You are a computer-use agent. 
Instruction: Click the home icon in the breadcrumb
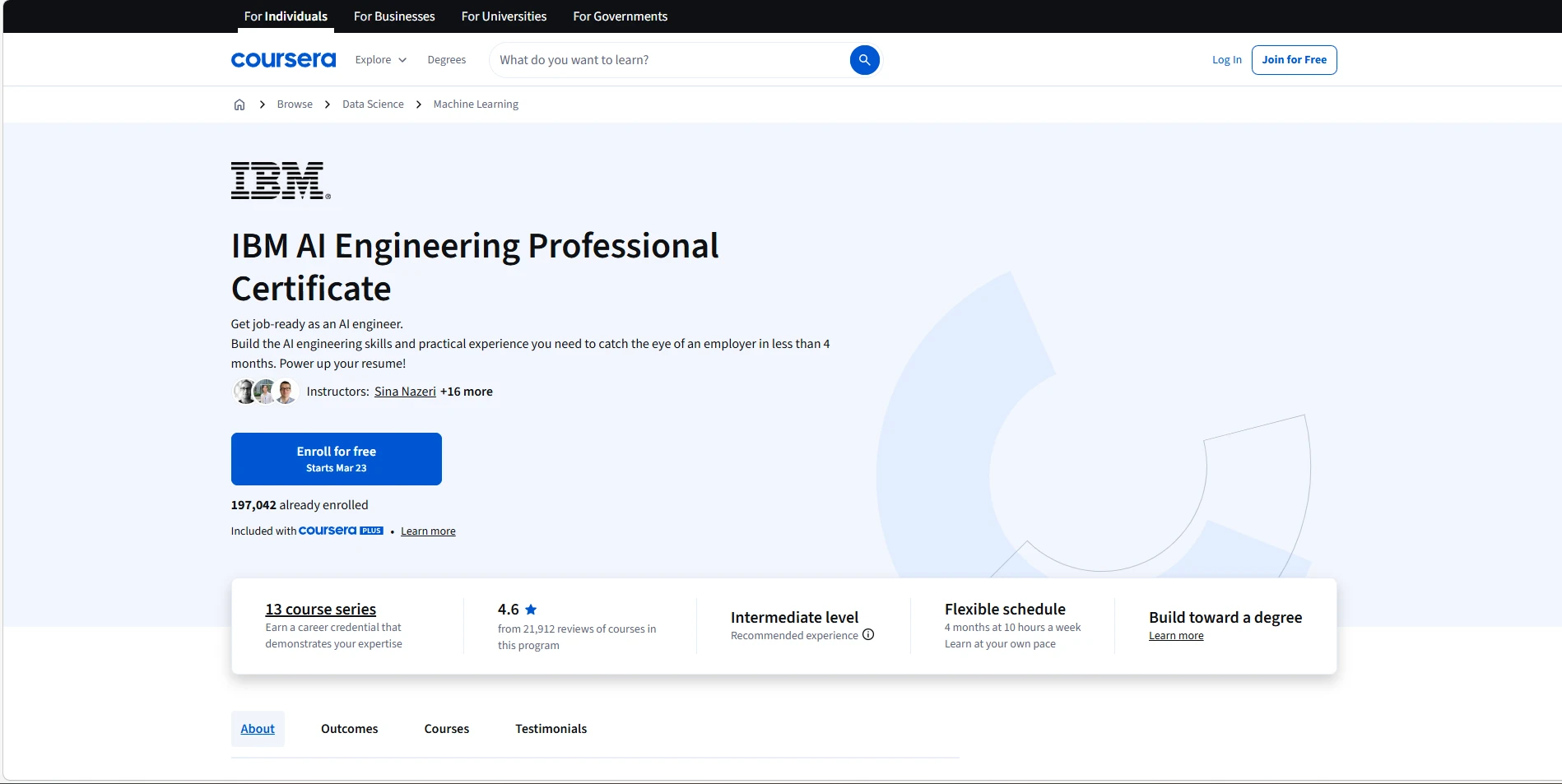[239, 104]
